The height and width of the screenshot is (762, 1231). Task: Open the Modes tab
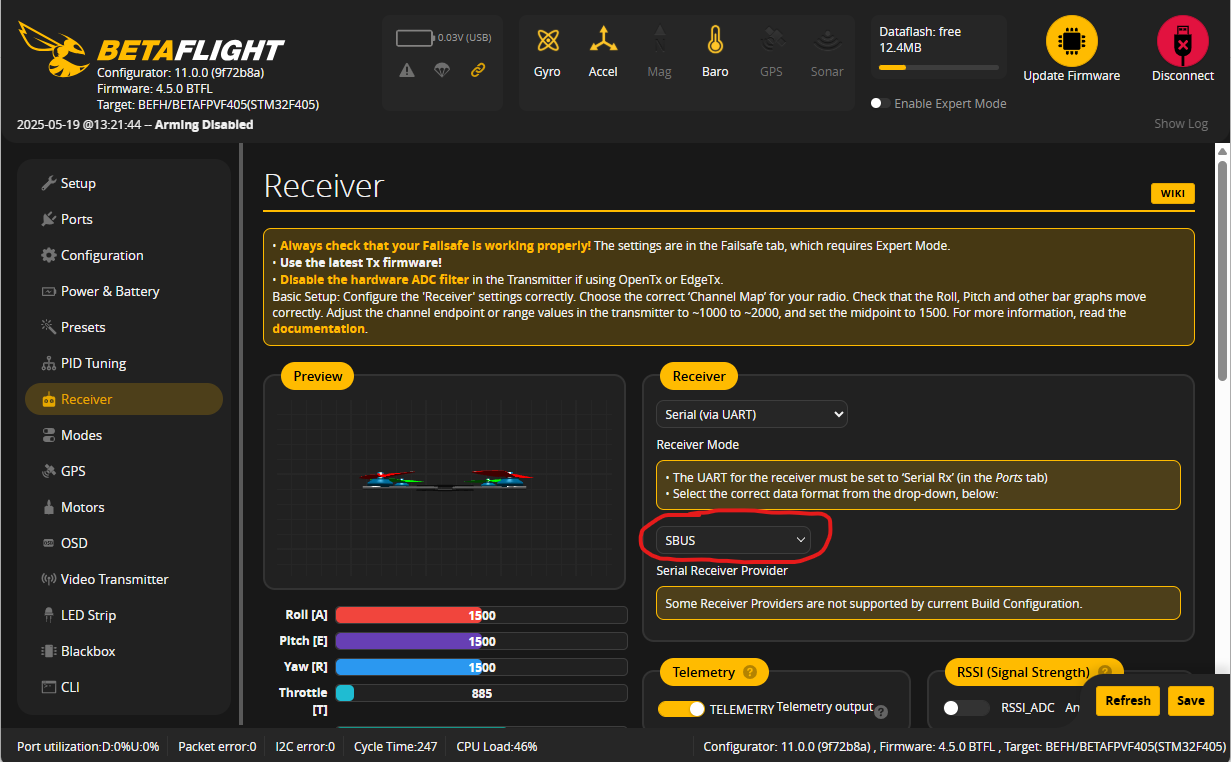(x=124, y=435)
